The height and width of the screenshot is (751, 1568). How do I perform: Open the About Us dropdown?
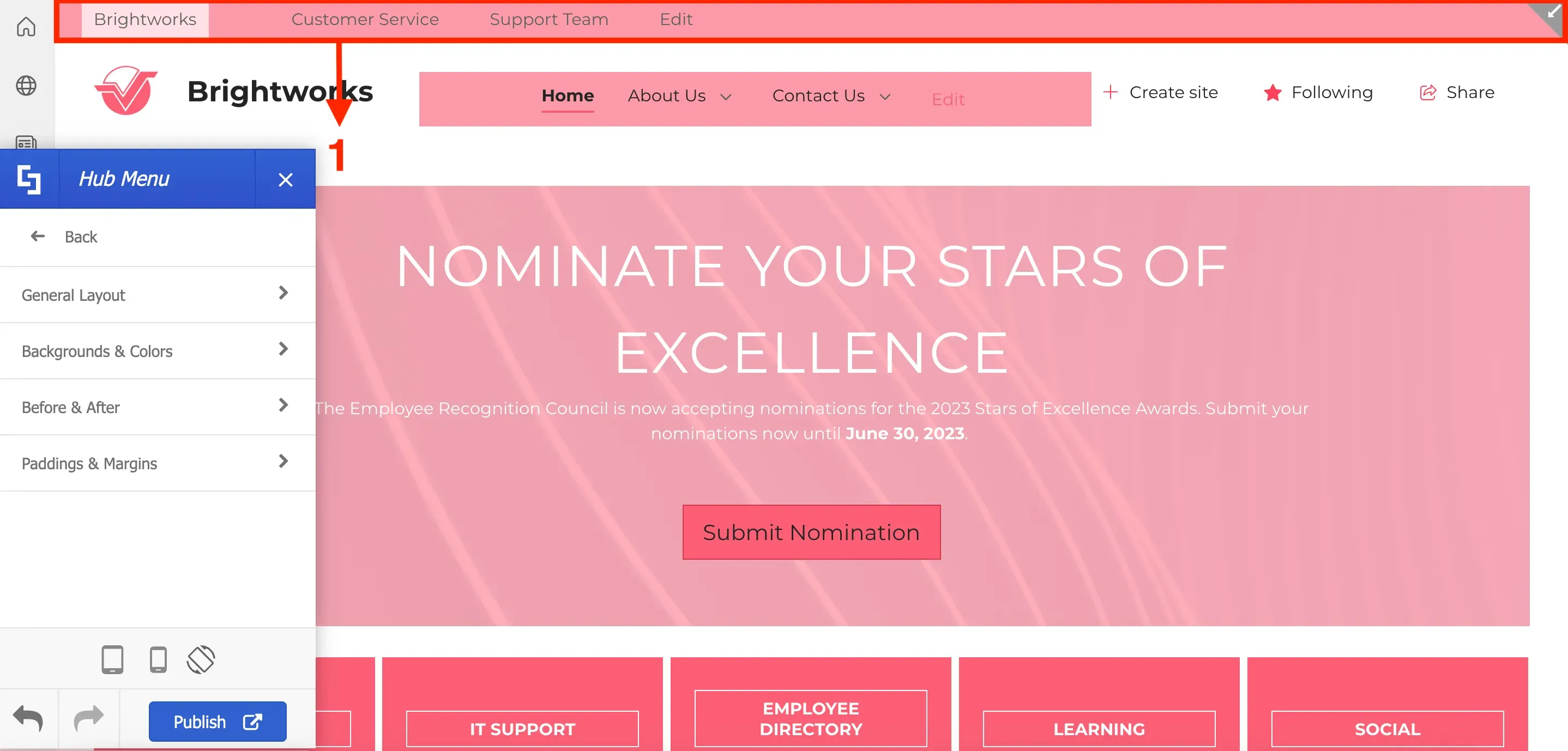tap(679, 96)
